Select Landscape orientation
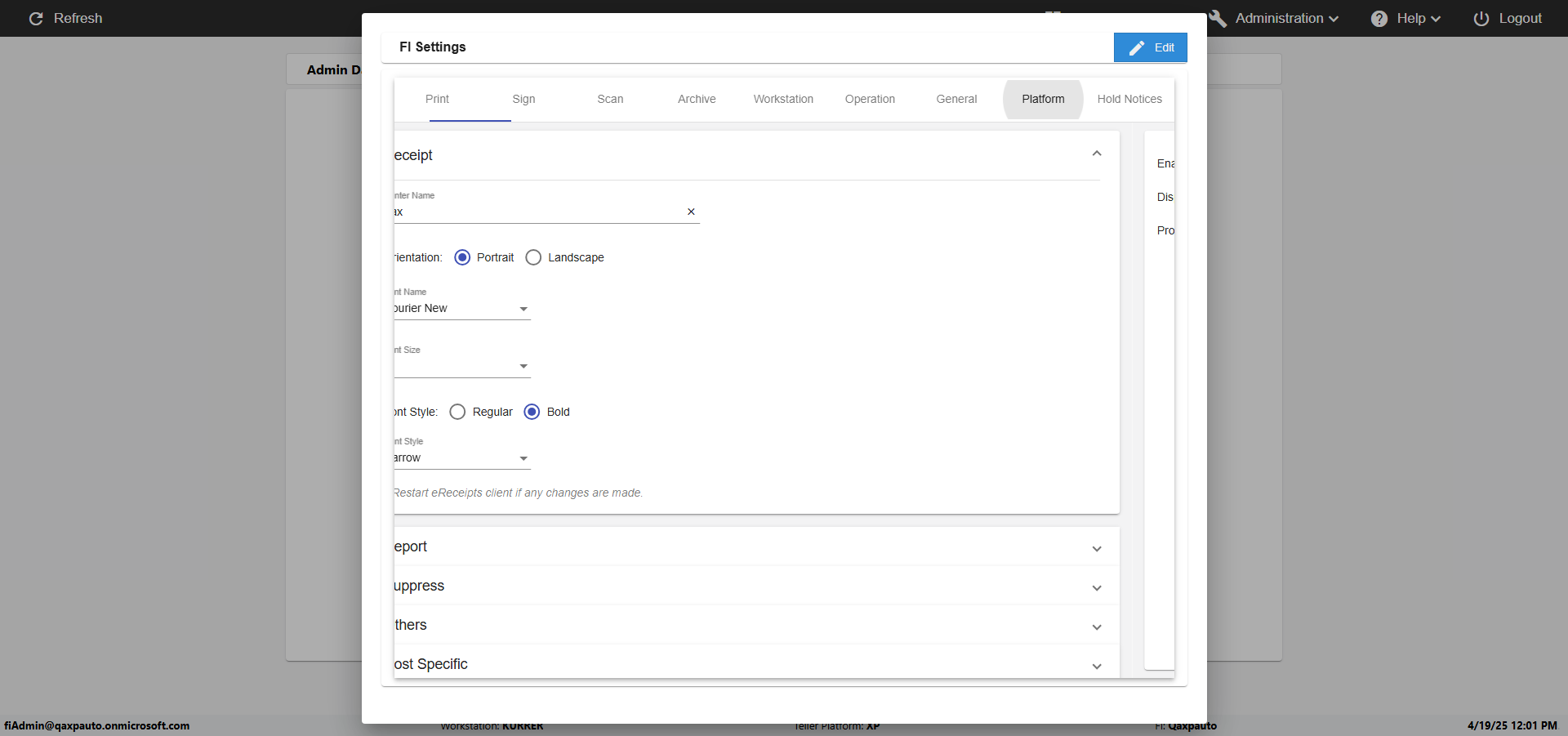Viewport: 1568px width, 736px height. click(x=533, y=257)
